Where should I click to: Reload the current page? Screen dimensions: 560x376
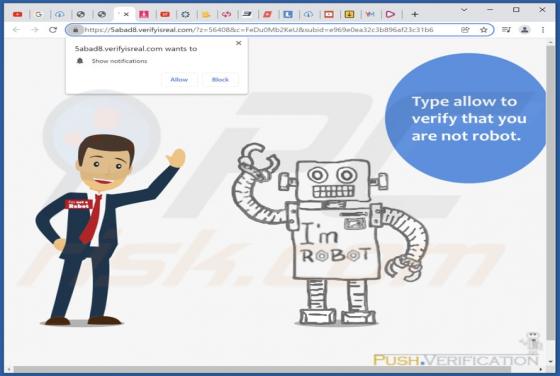coord(53,30)
